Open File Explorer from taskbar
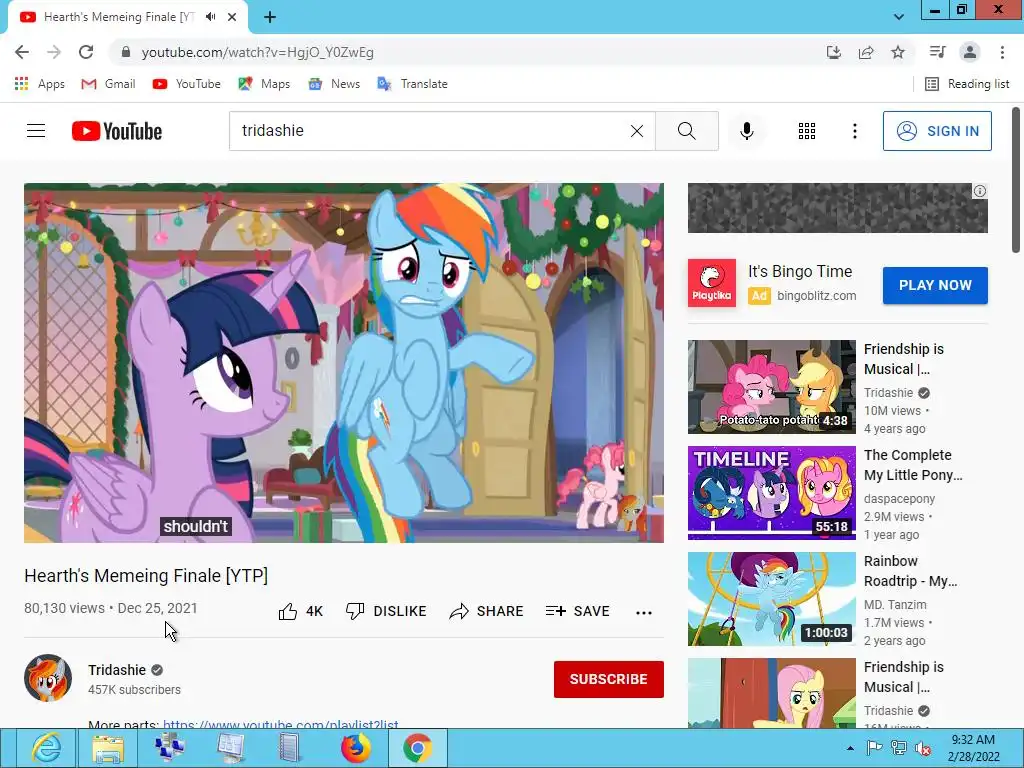This screenshot has width=1024, height=768. point(108,748)
